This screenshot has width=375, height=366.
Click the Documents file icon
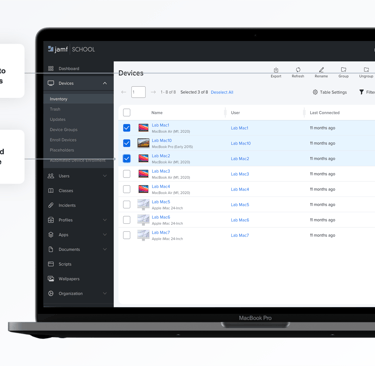51,249
